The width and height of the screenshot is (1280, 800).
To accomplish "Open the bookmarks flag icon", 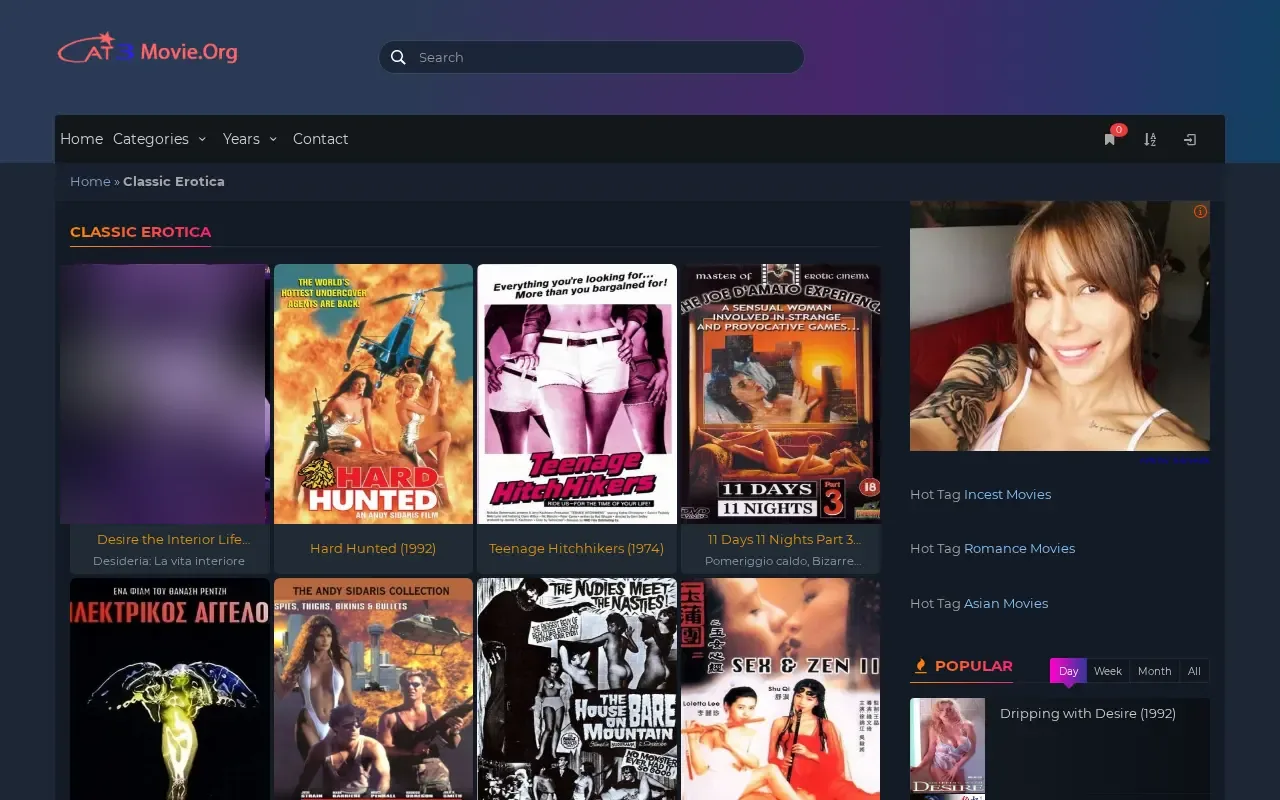I will [1110, 139].
